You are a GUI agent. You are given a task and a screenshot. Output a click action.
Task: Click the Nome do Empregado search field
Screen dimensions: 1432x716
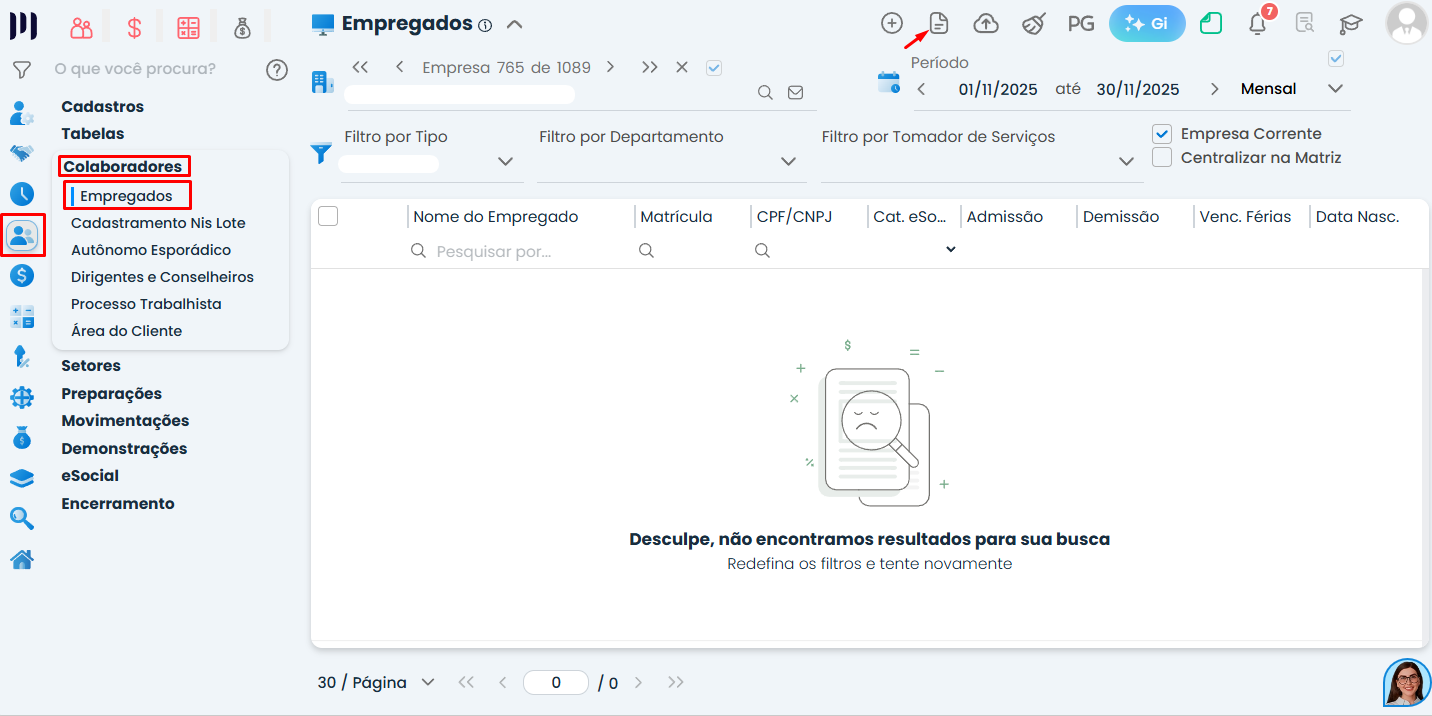520,251
